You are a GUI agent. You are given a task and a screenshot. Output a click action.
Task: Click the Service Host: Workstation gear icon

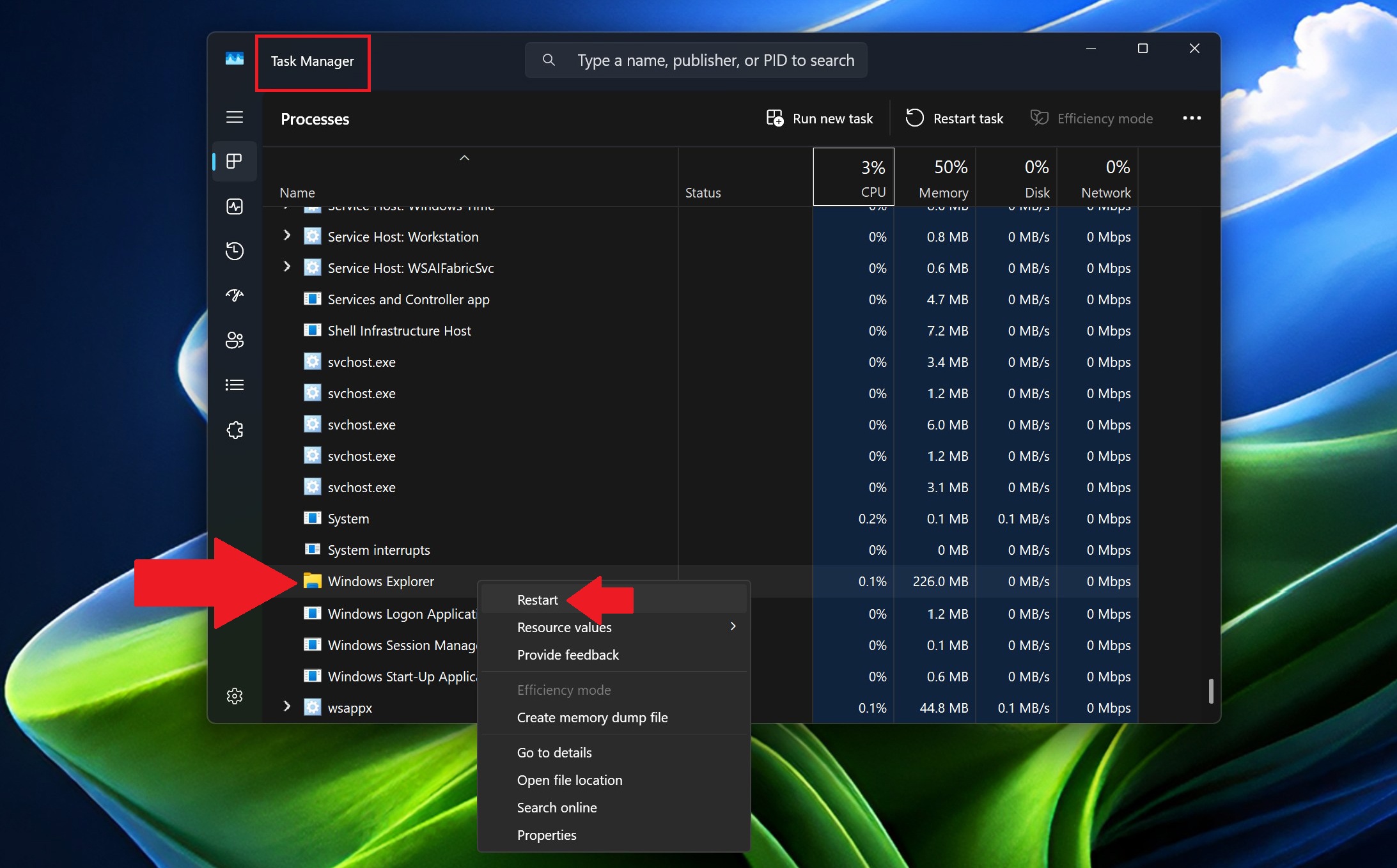tap(312, 236)
